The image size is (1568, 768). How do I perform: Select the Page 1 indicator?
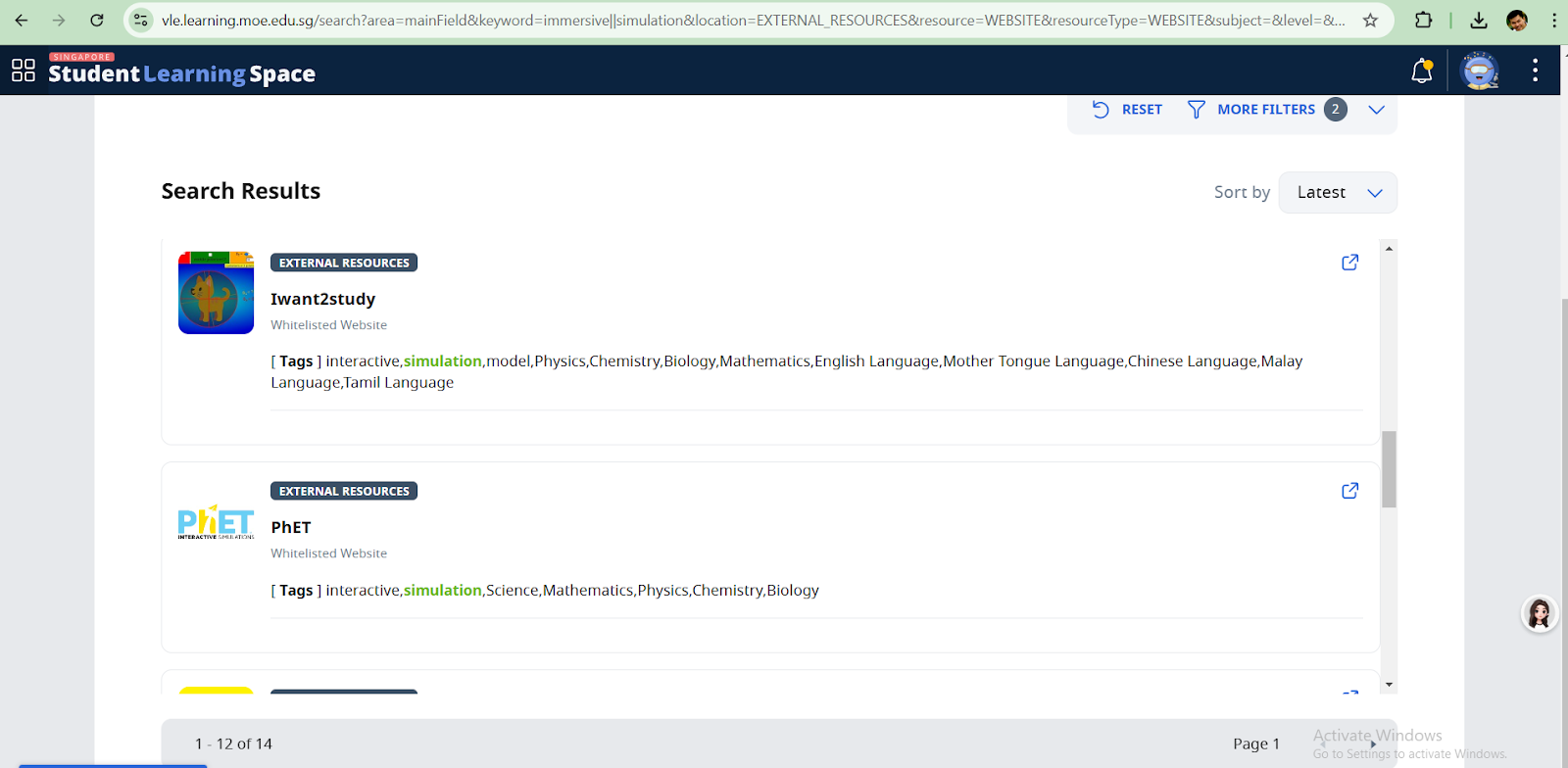click(1256, 744)
